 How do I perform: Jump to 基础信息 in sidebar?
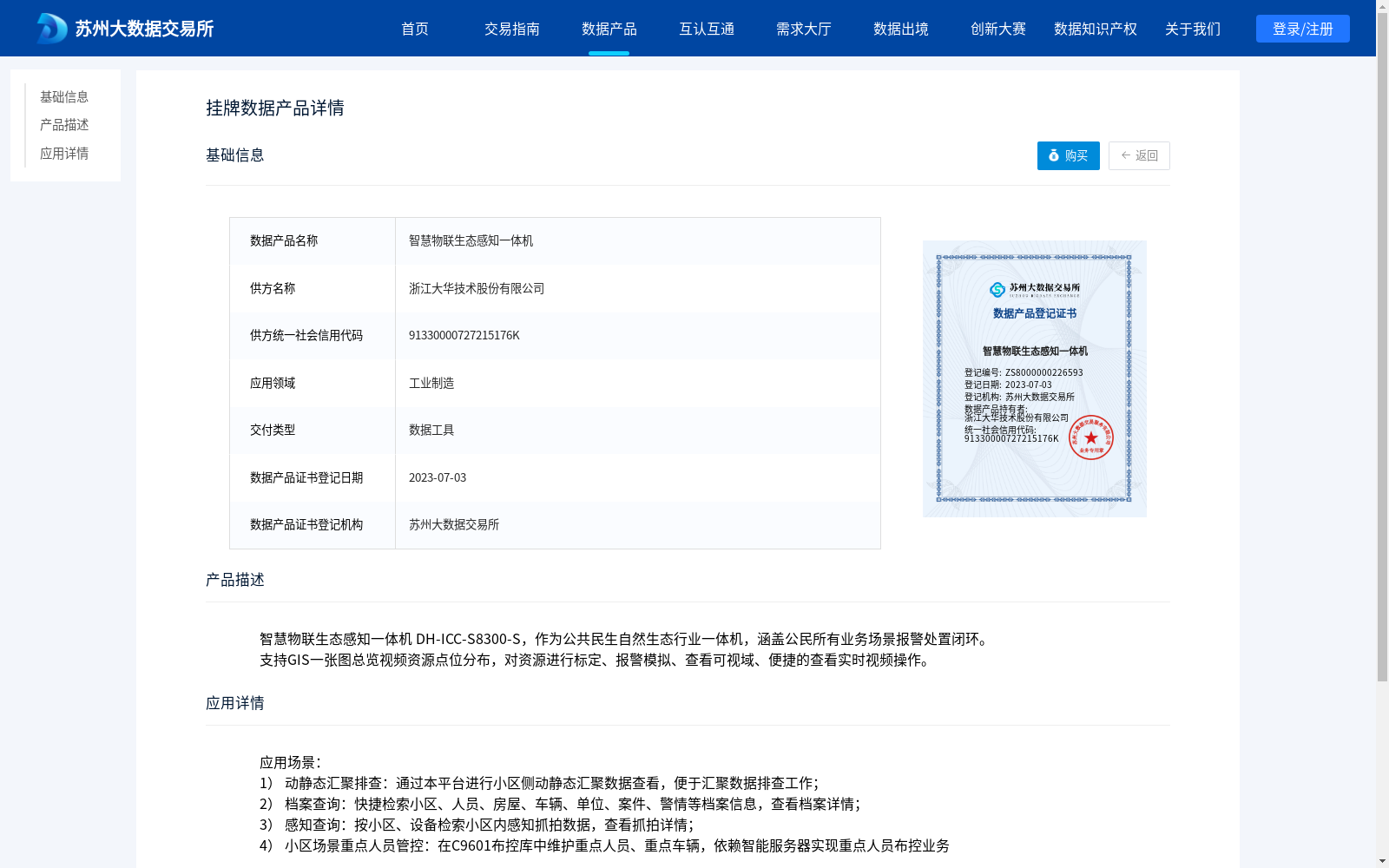[x=64, y=96]
